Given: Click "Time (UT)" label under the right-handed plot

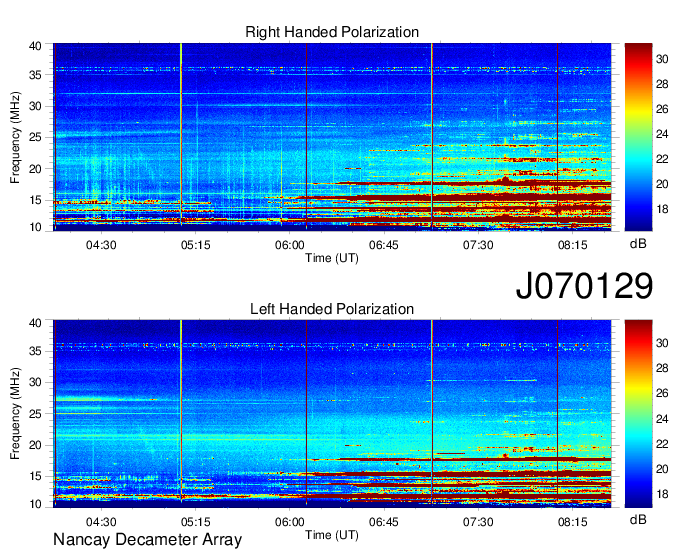Looking at the screenshot, I should 332,258.
